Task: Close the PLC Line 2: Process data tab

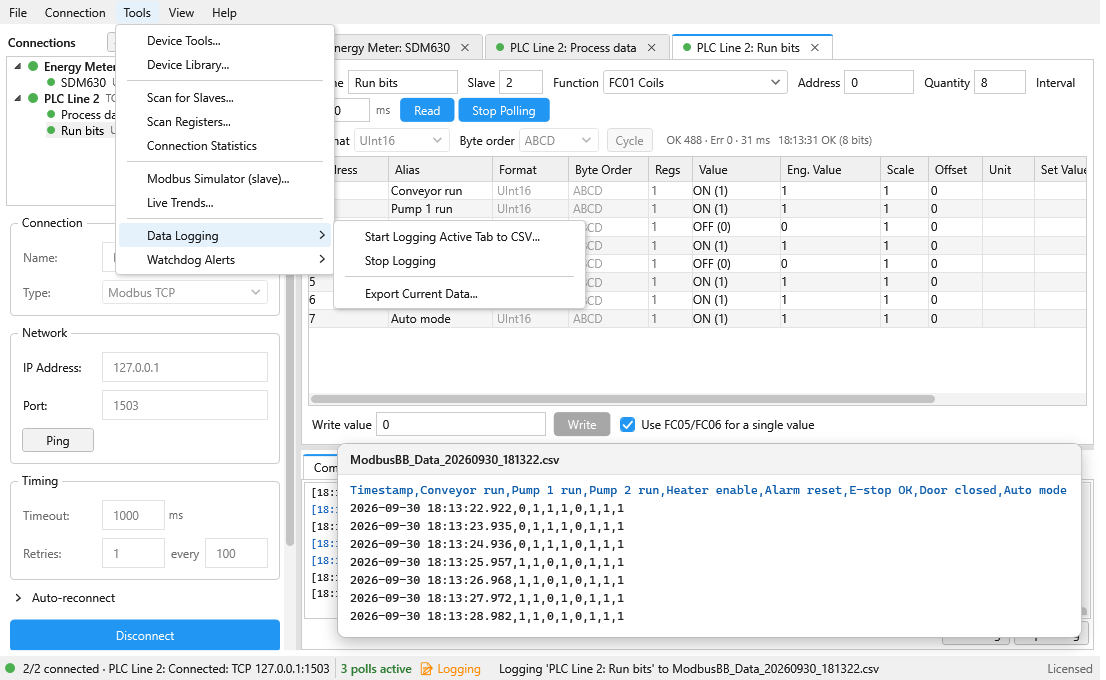Action: click(651, 47)
